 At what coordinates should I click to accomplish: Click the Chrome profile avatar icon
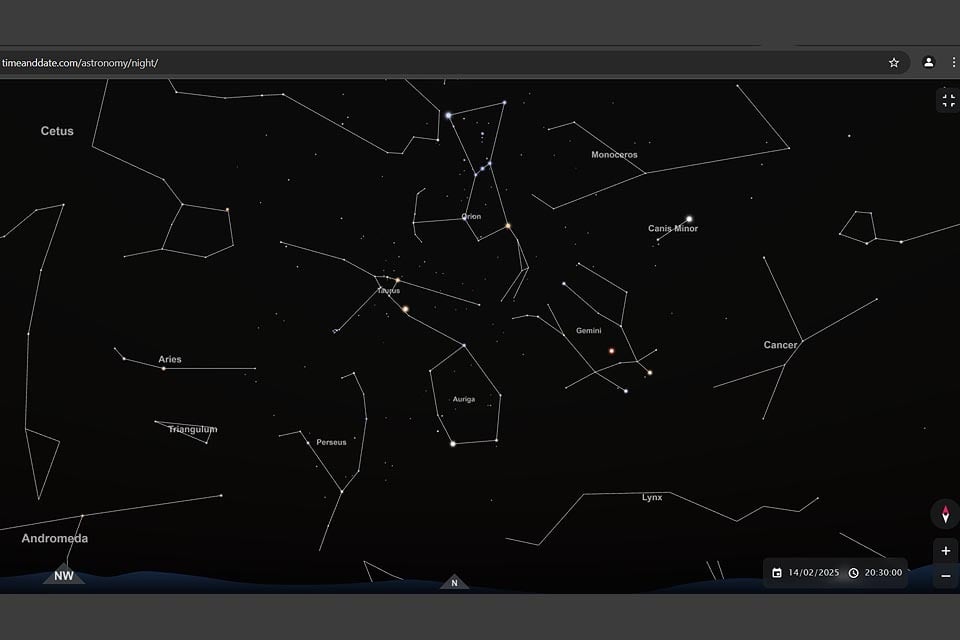[x=930, y=61]
